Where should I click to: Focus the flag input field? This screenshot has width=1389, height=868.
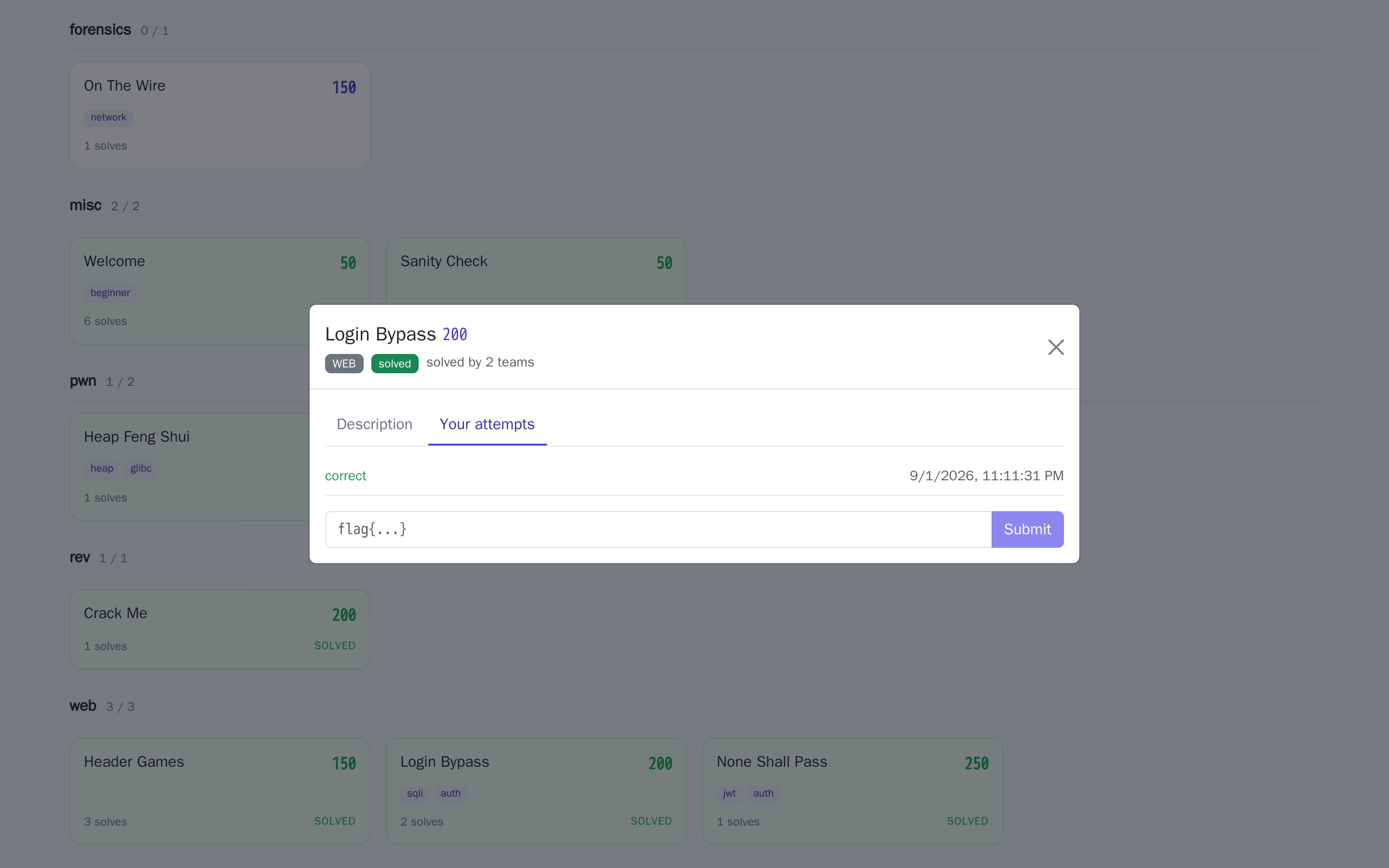click(x=658, y=529)
